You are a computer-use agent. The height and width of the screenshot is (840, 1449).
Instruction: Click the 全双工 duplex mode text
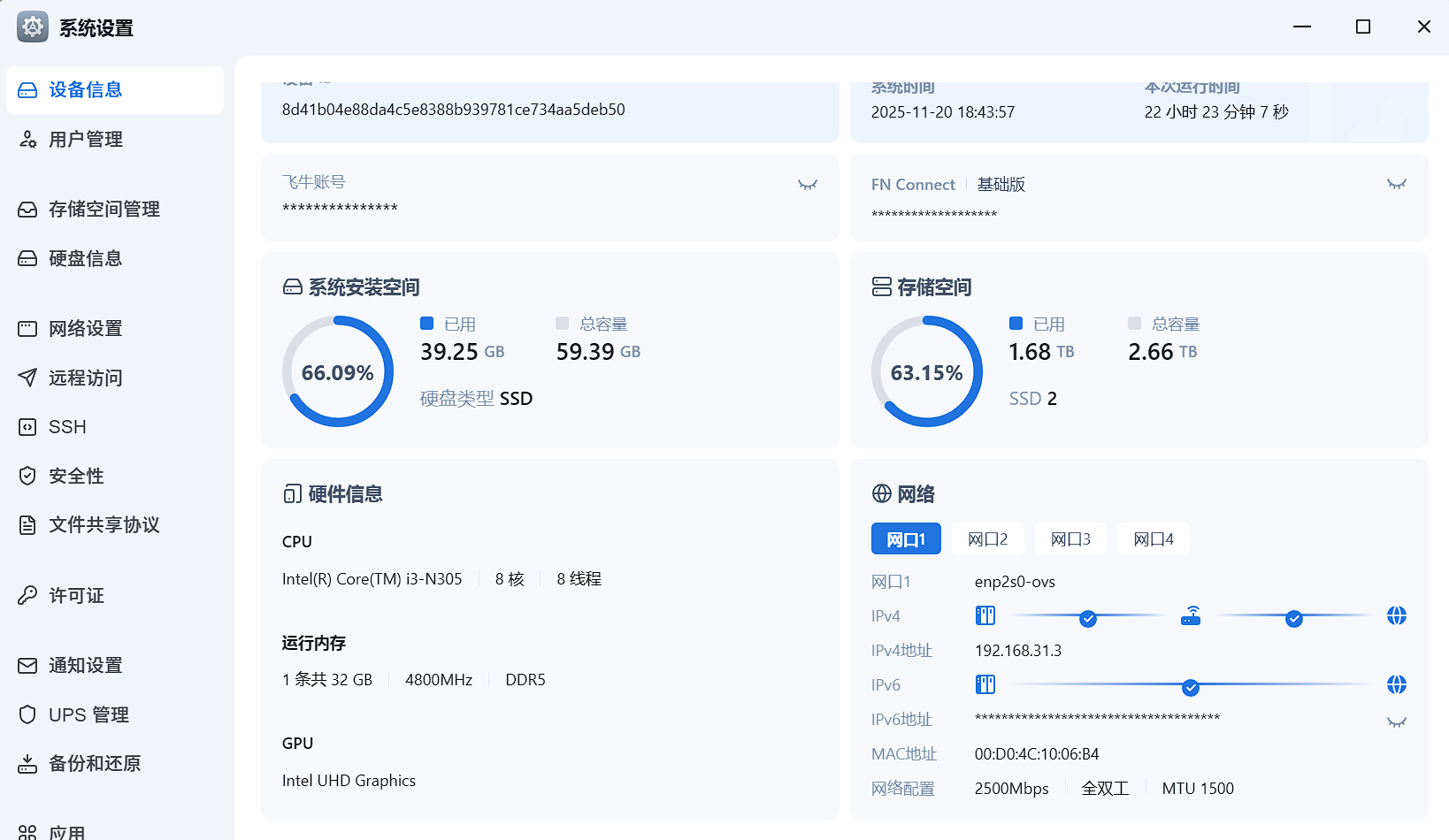point(1106,789)
